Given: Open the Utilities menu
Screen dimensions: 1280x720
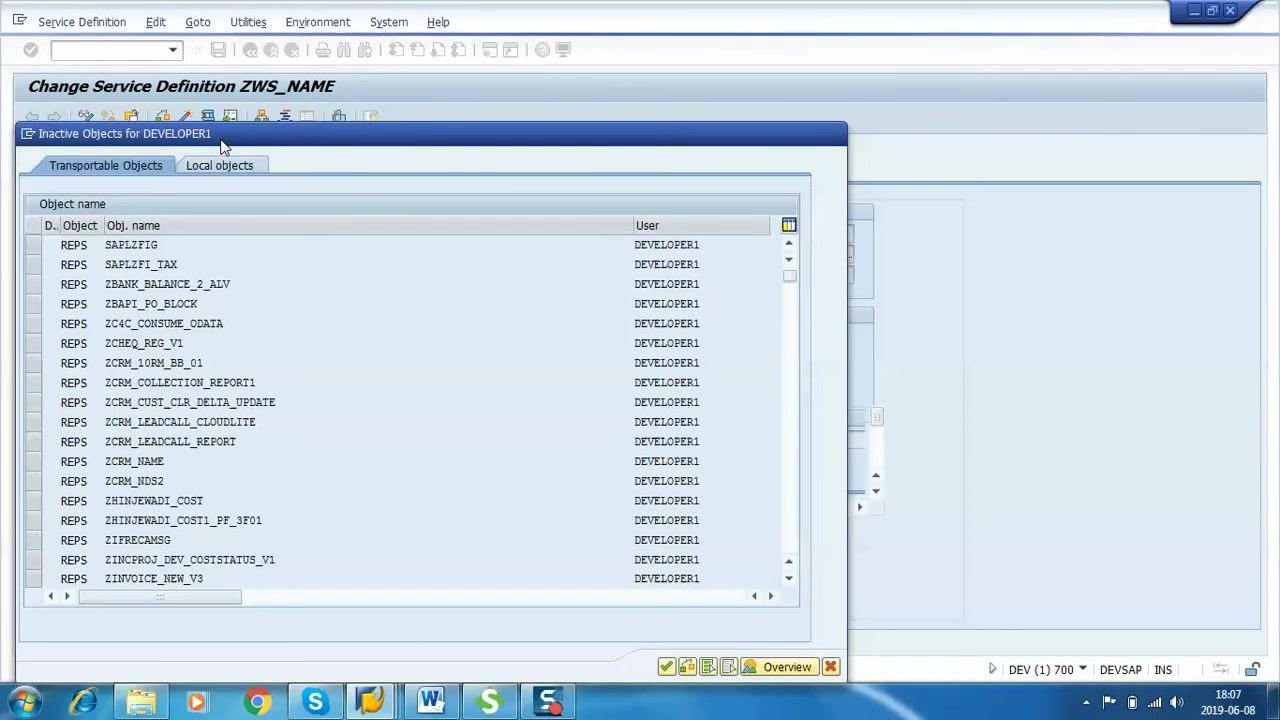Looking at the screenshot, I should coord(248,22).
